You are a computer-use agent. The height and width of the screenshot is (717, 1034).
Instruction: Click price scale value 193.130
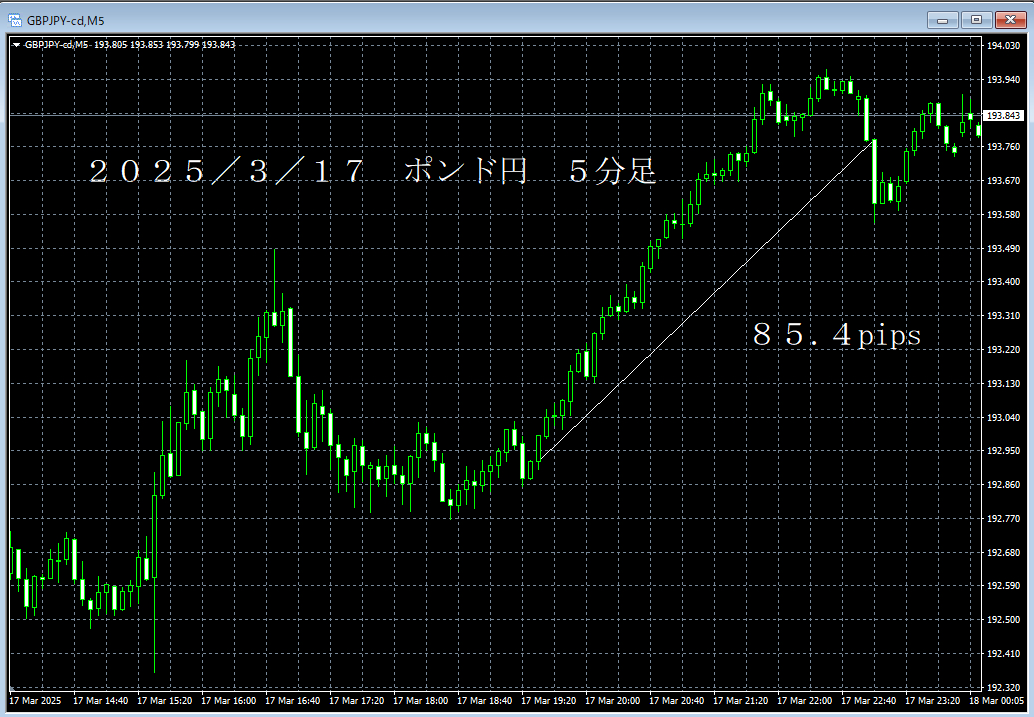pos(1003,383)
